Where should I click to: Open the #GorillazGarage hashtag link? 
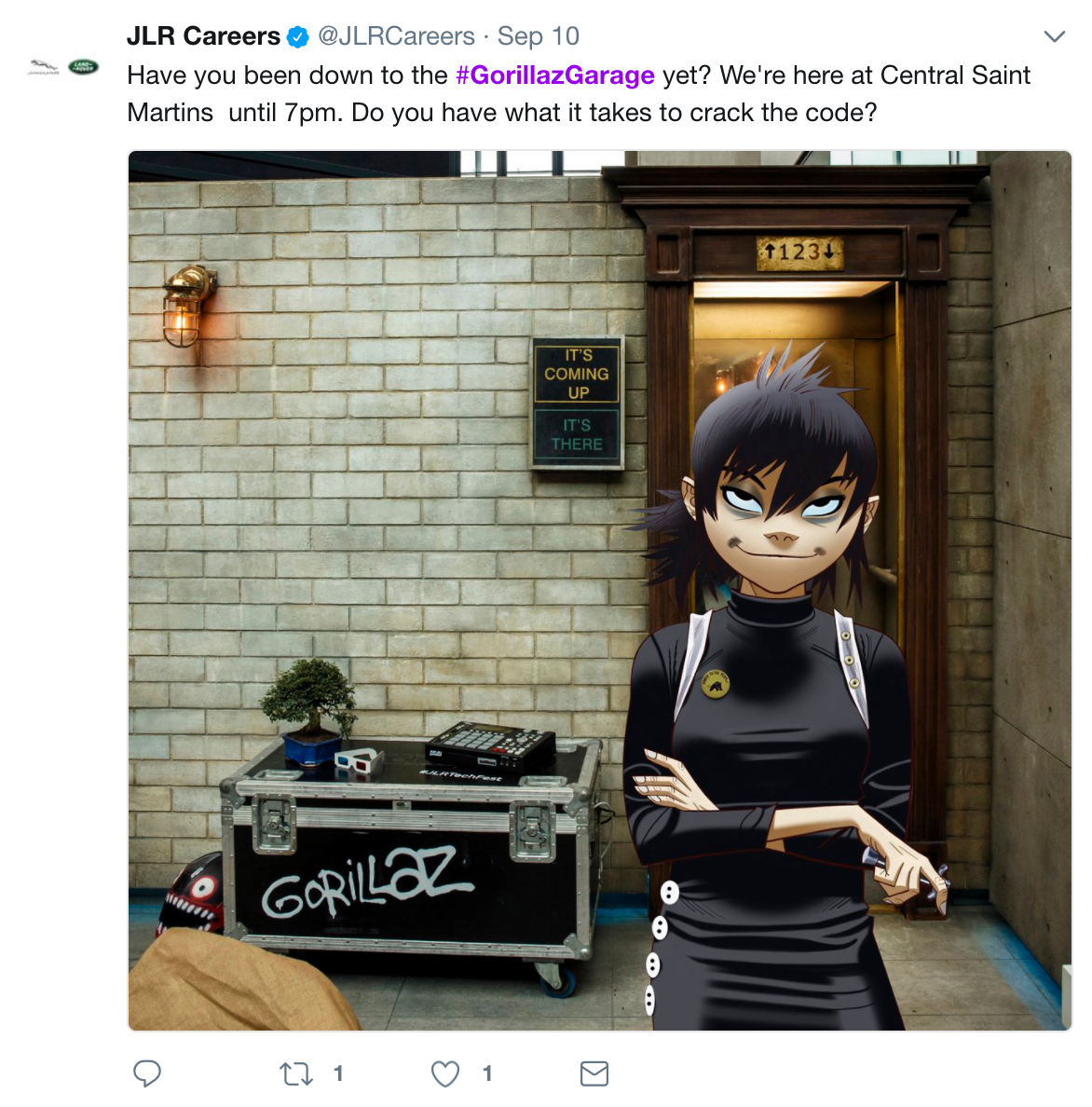pyautogui.click(x=554, y=75)
